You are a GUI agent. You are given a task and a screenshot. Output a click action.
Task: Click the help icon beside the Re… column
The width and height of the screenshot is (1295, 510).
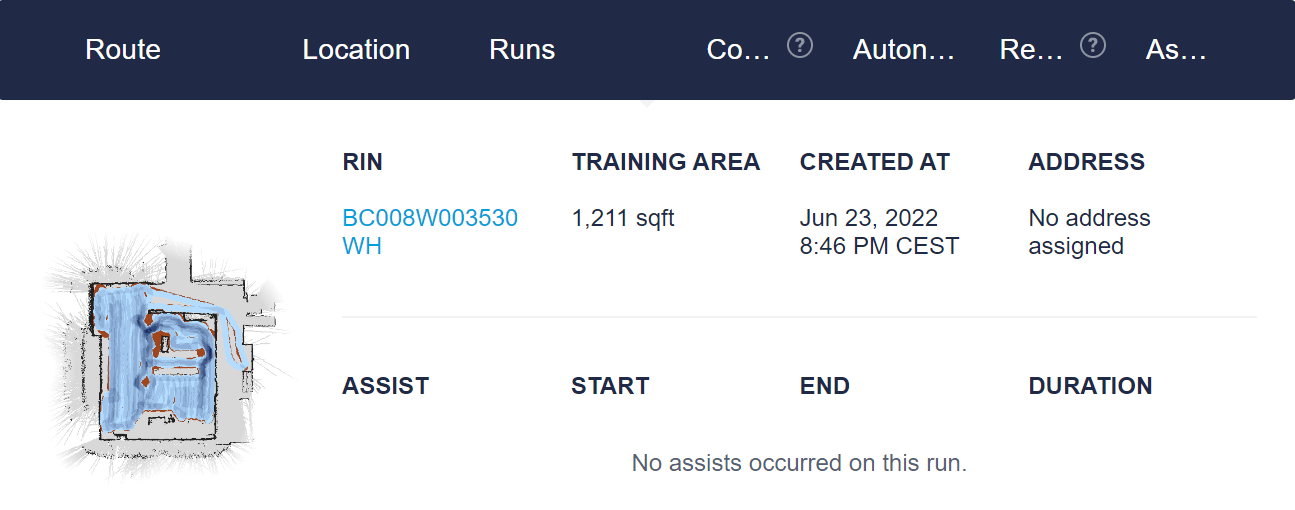(1093, 46)
